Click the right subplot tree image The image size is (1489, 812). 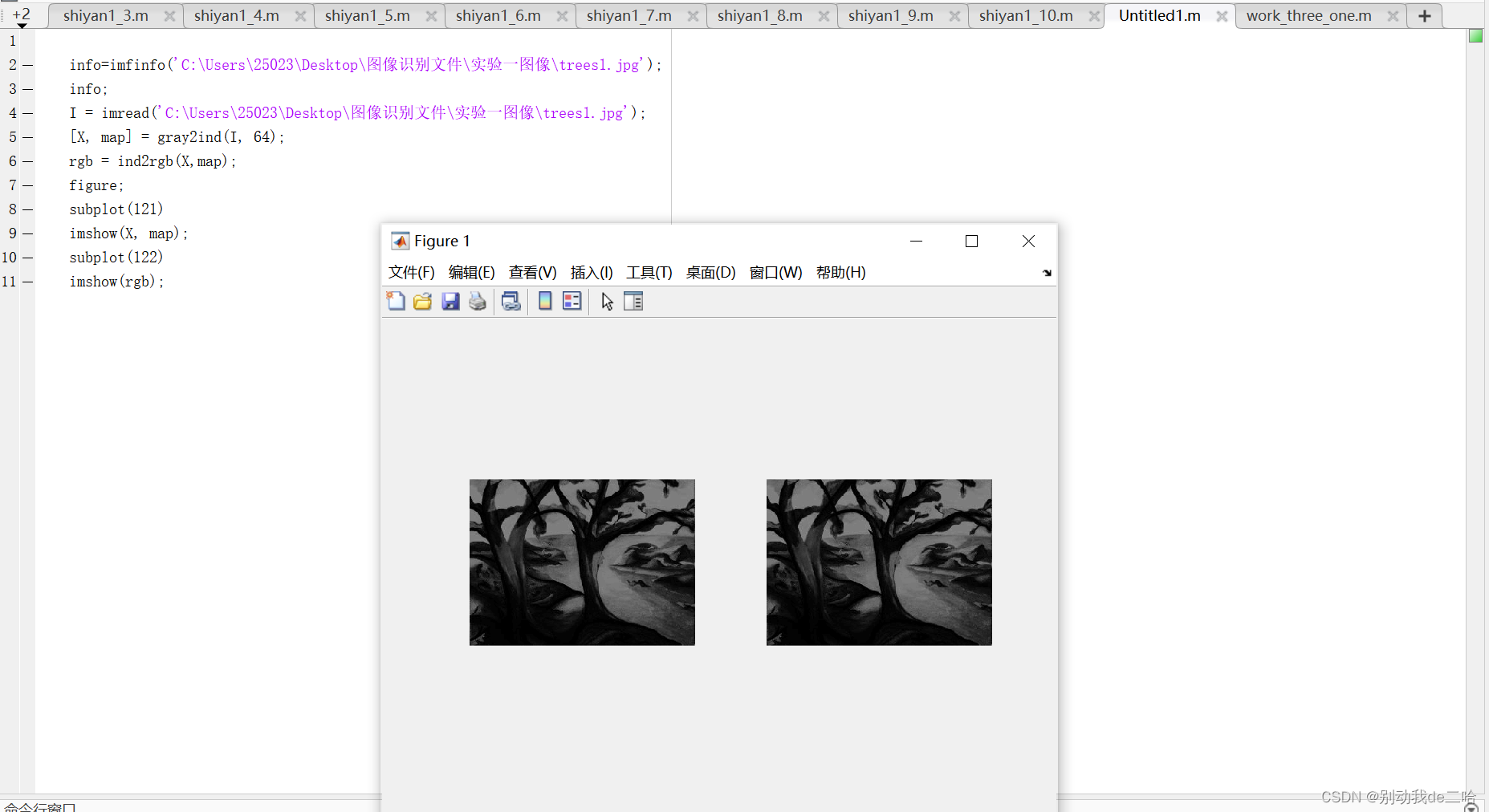(879, 562)
